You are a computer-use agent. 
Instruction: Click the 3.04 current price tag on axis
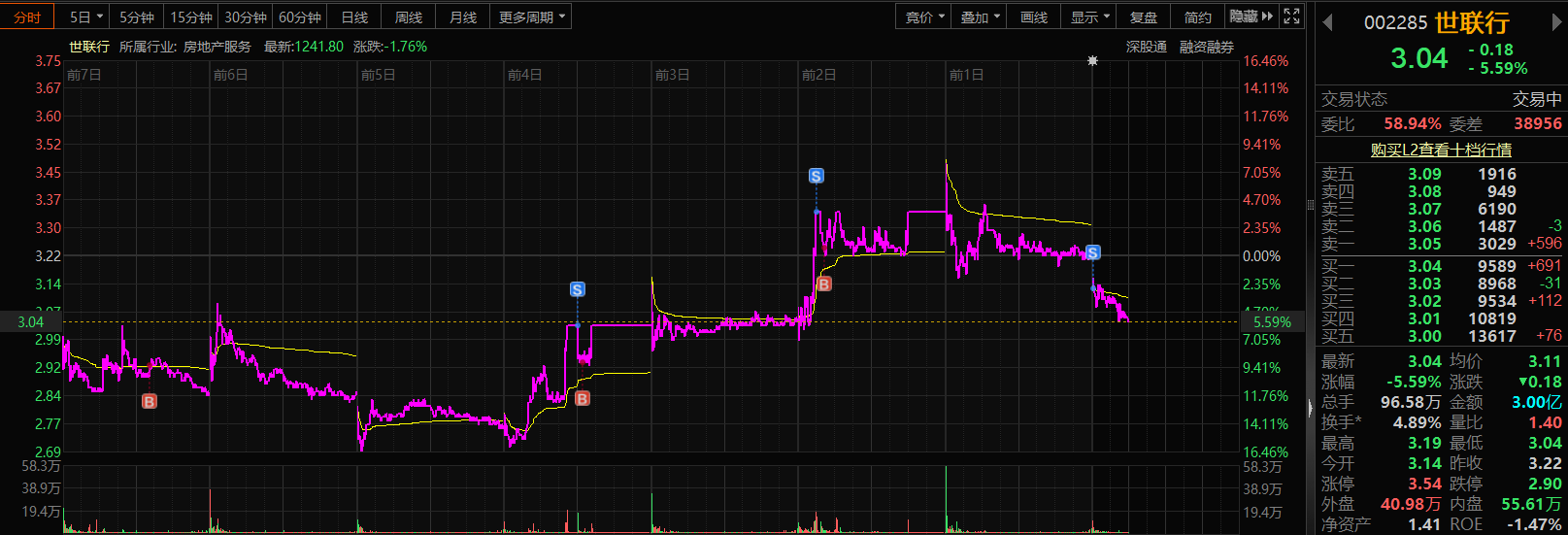pos(31,322)
